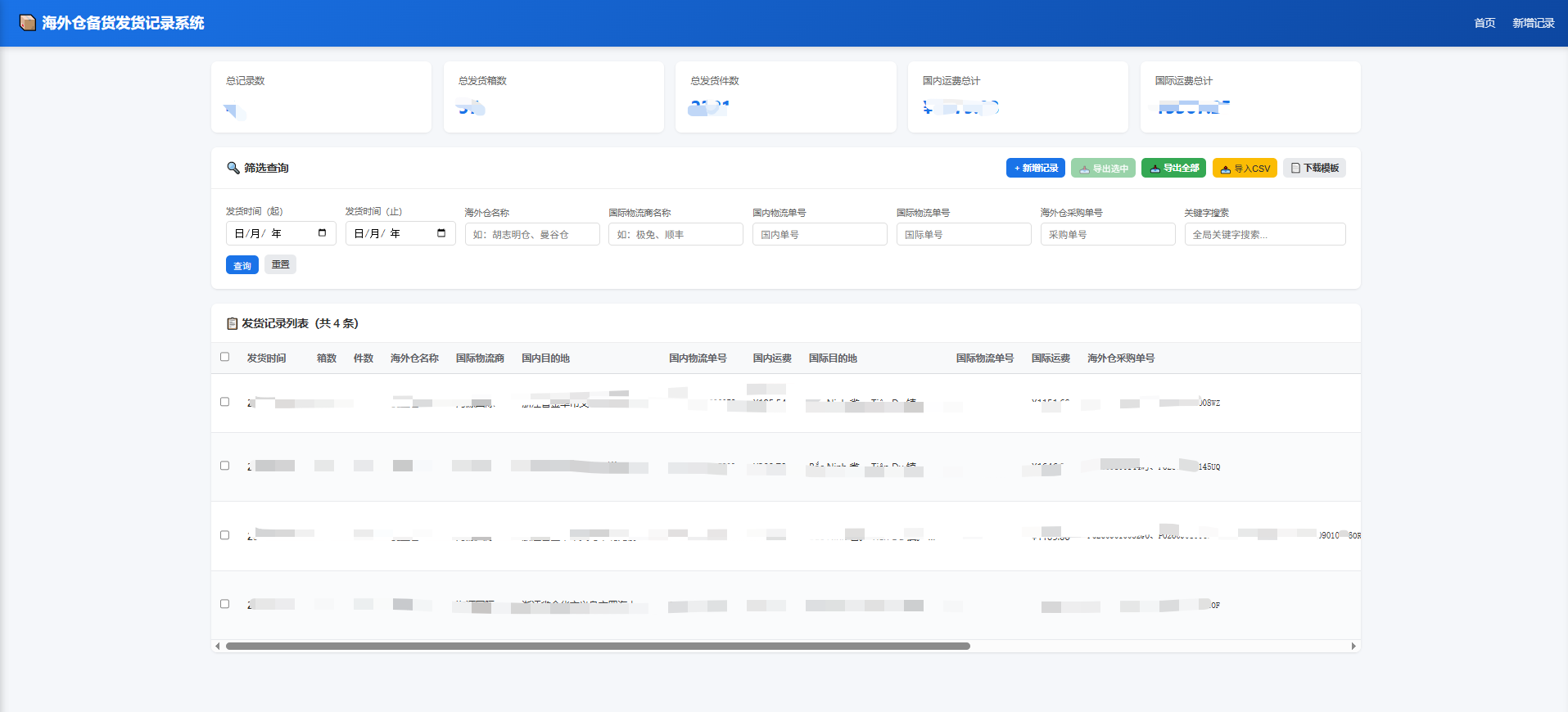
Task: Click the magnifier icon beside 筛选查询
Action: coord(233,168)
